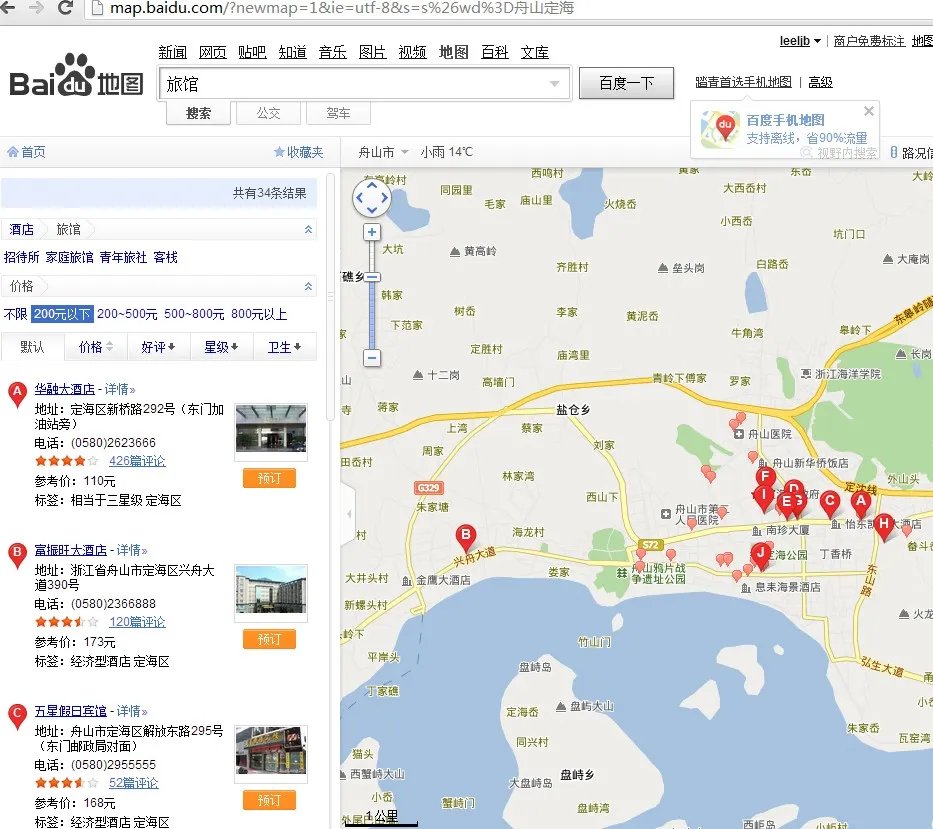
Task: Select the 200~500元 price filter
Action: coord(127,314)
